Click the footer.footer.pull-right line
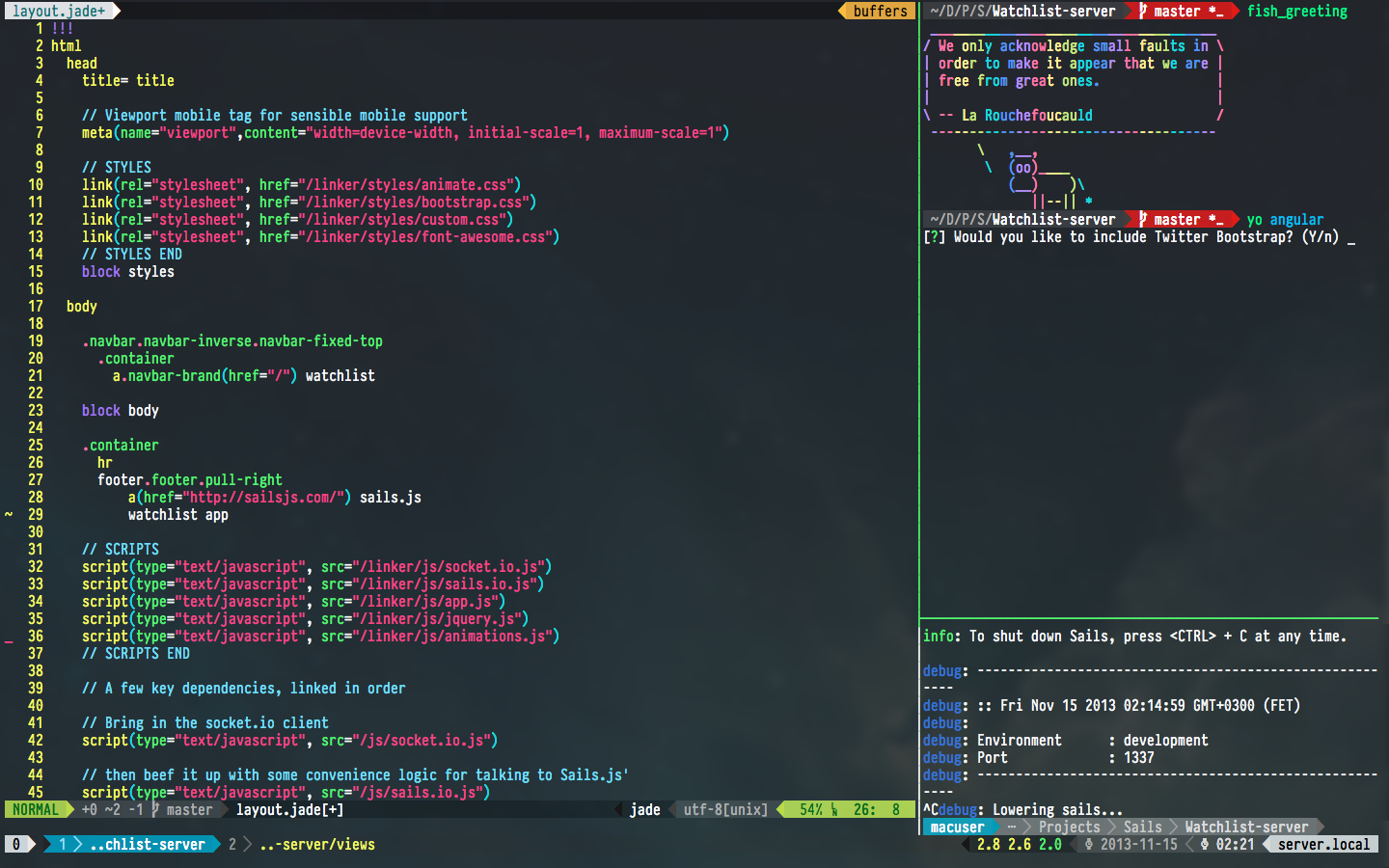Screen dimensions: 1389x868 tap(189, 479)
